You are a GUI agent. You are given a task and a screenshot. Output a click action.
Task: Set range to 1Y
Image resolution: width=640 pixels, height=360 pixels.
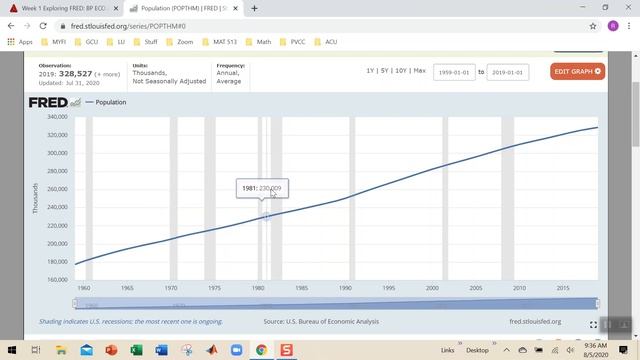tap(370, 71)
